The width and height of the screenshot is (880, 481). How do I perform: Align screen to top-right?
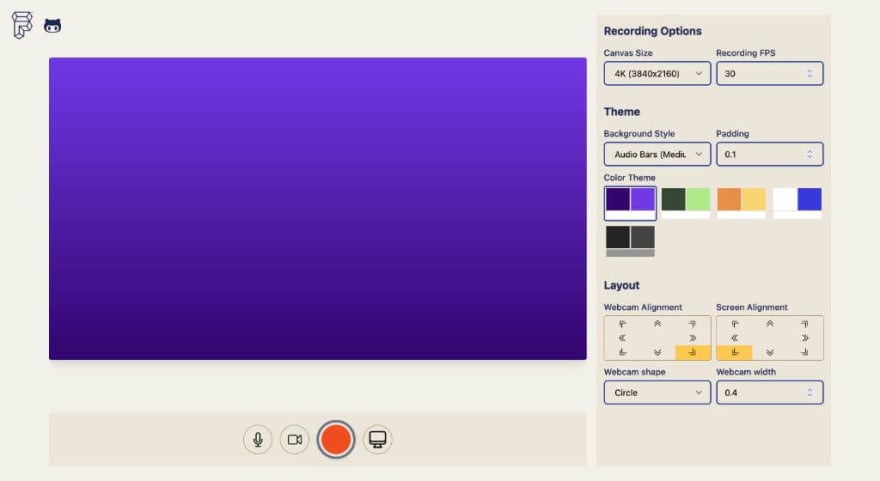[x=805, y=324]
